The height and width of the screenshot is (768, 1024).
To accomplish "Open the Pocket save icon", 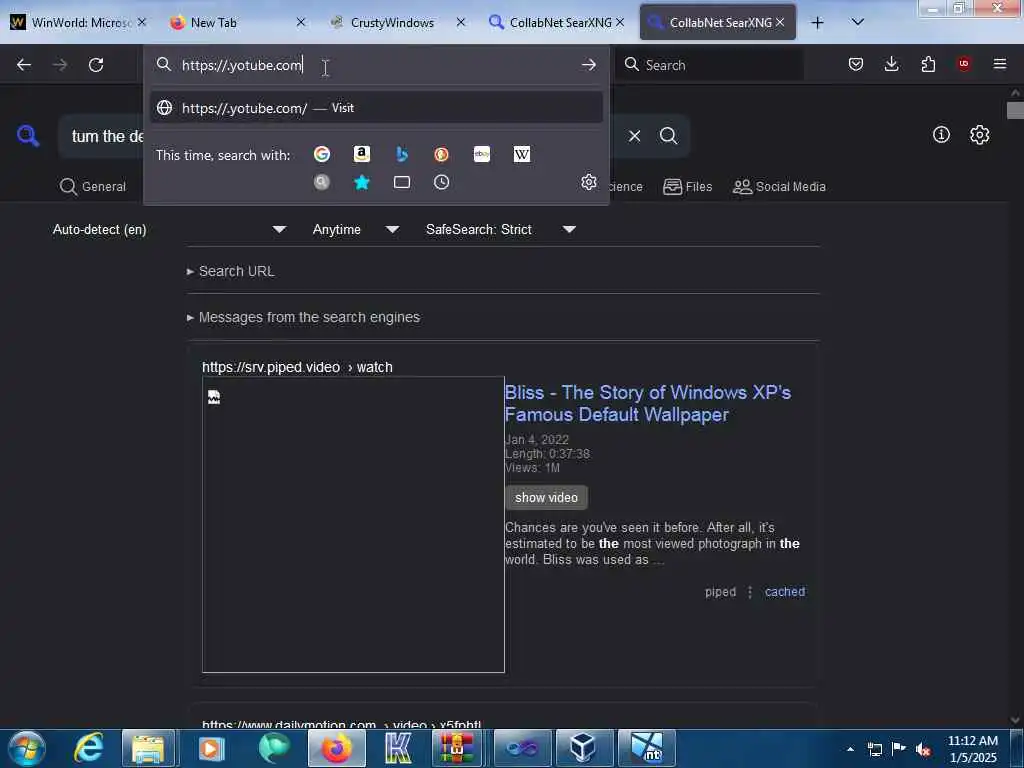I will click(x=856, y=64).
